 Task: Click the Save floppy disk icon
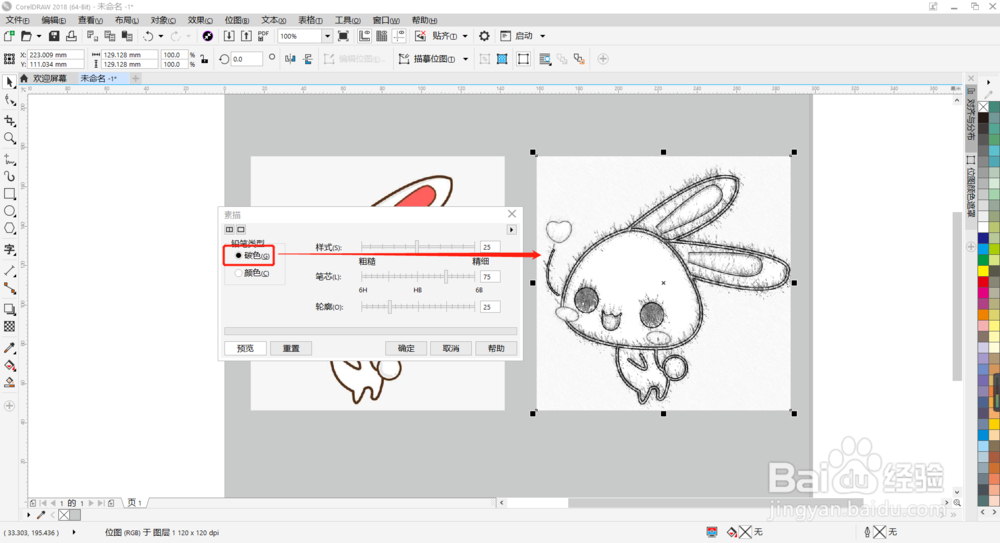pos(54,36)
